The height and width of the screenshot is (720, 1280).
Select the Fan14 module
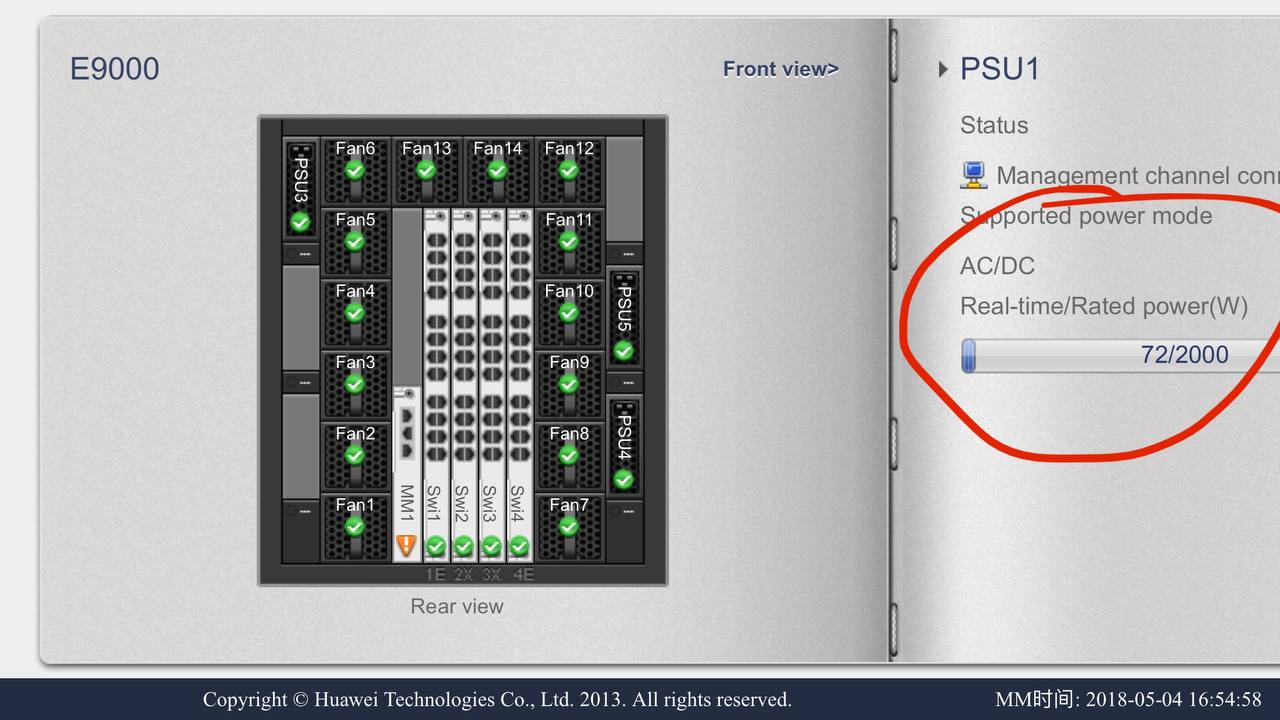coord(498,171)
